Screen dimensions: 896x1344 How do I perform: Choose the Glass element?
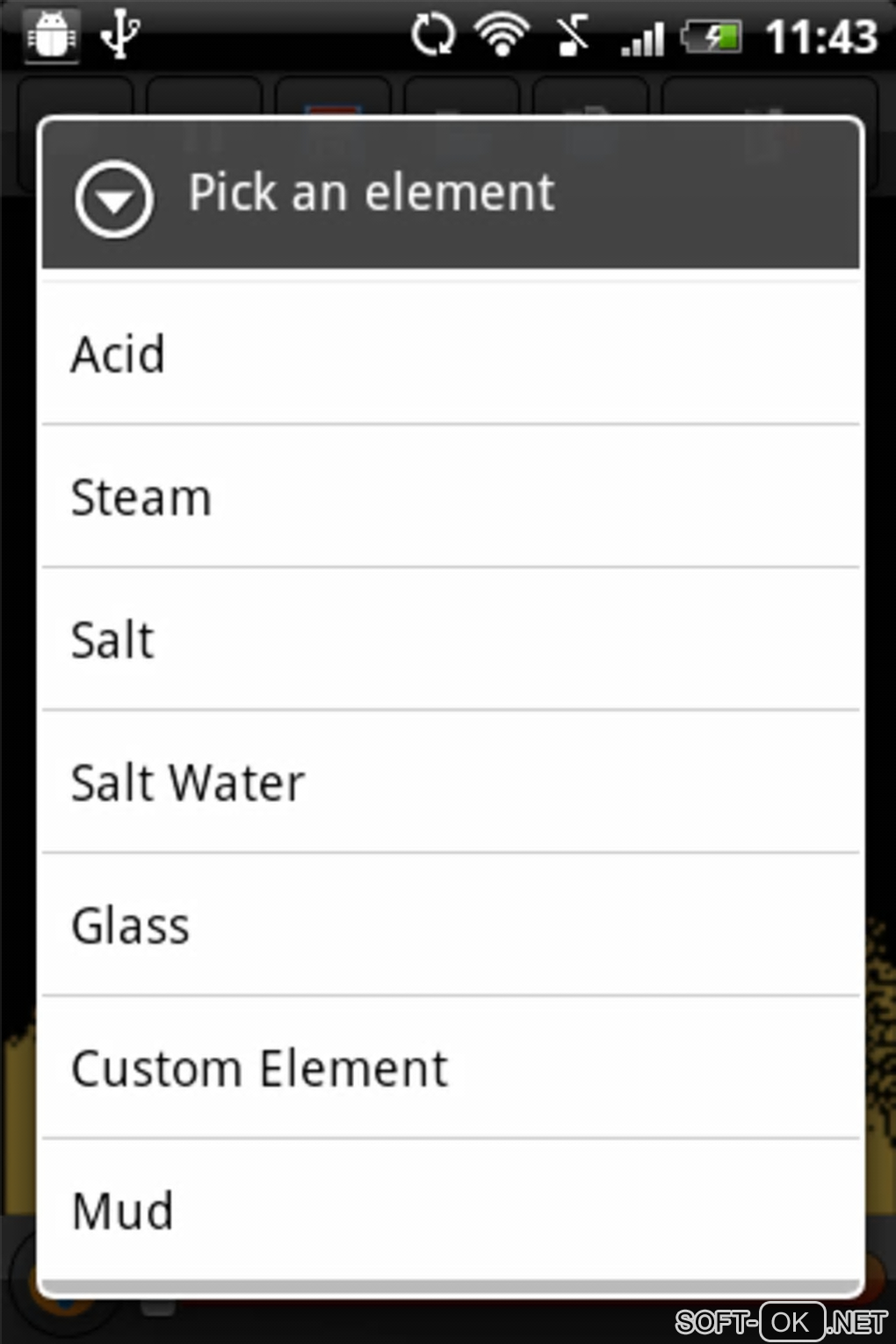coord(450,926)
